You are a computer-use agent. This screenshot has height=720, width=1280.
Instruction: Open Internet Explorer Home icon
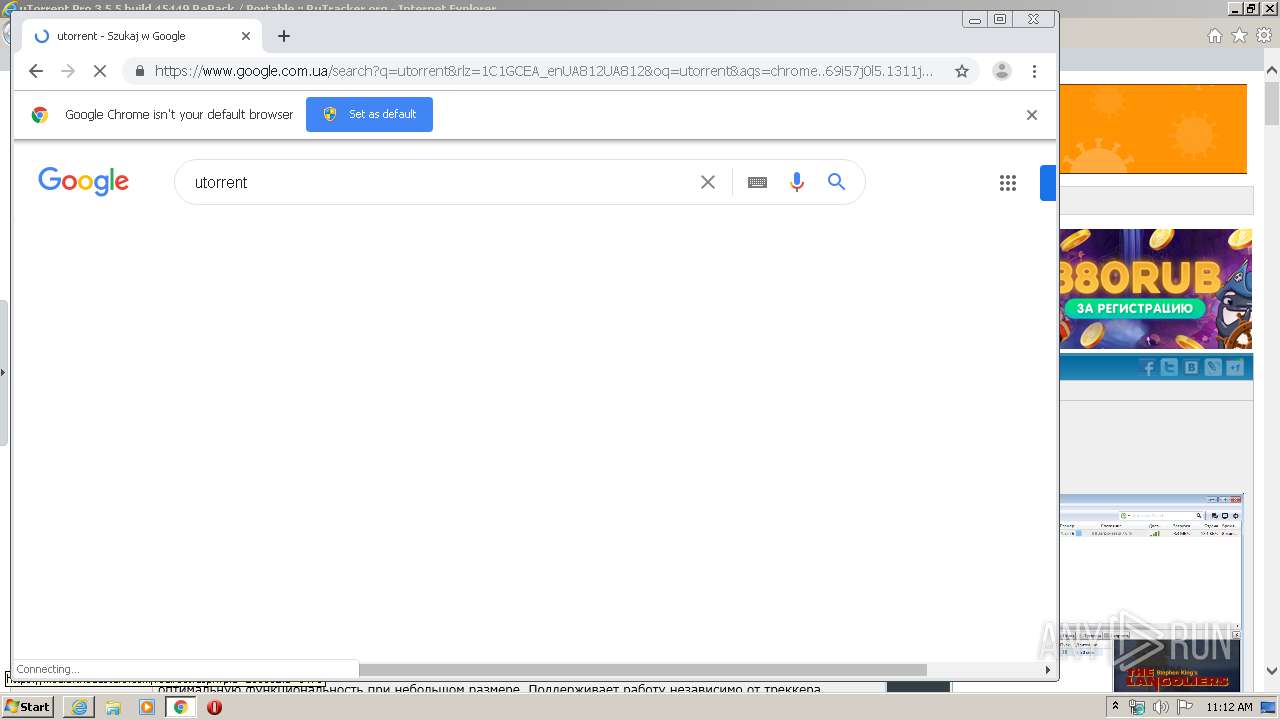tap(1214, 36)
